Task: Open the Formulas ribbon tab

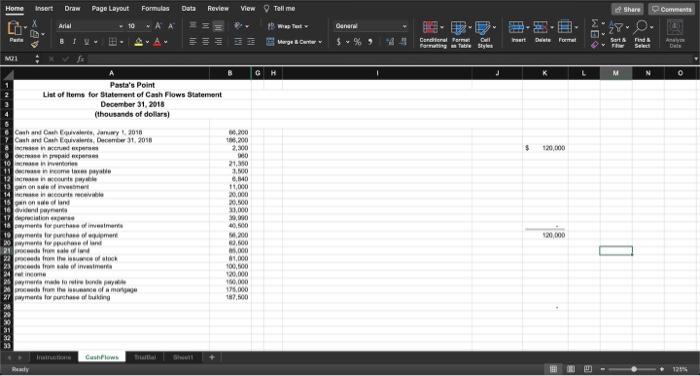Action: 155,8
